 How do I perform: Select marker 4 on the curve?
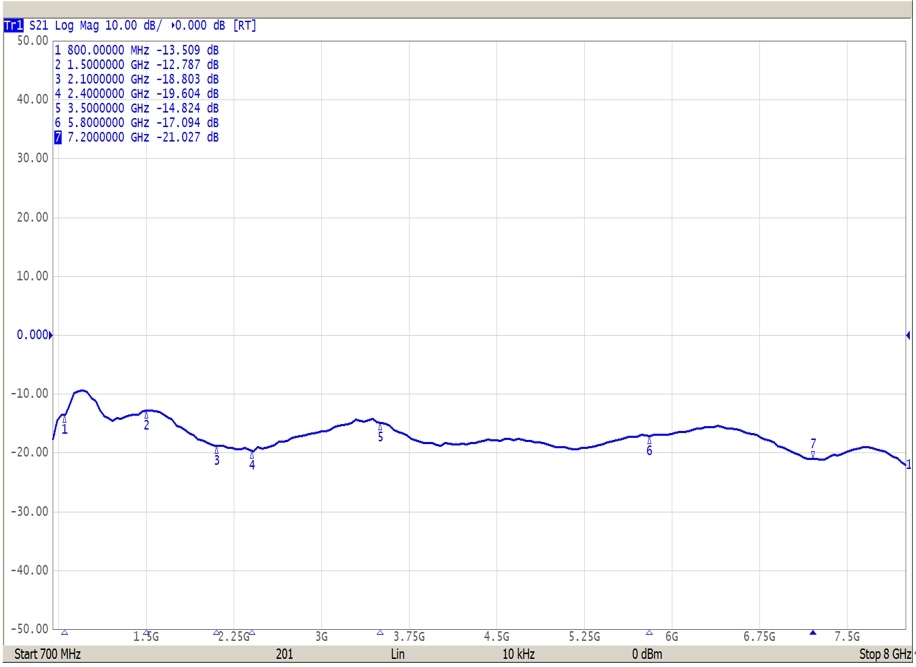[252, 459]
